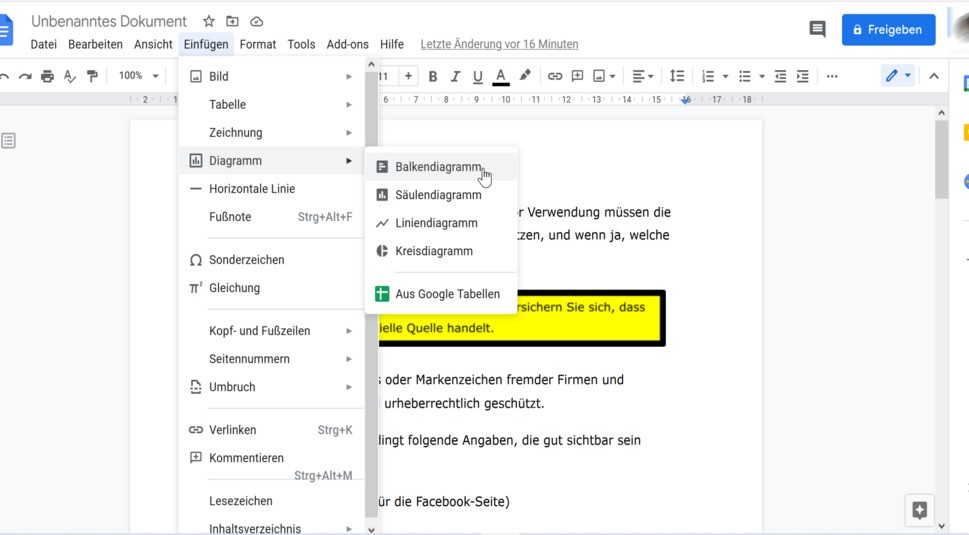Toggle italic formatting
This screenshot has width=969, height=535.
click(455, 76)
